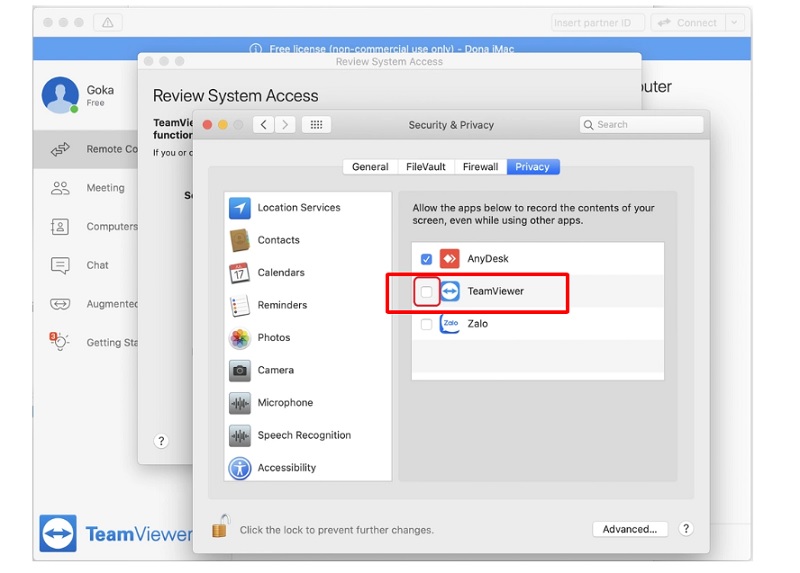Screen dimensions: 800x573
Task: Click the Location Services arrow icon
Action: pyautogui.click(x=239, y=208)
